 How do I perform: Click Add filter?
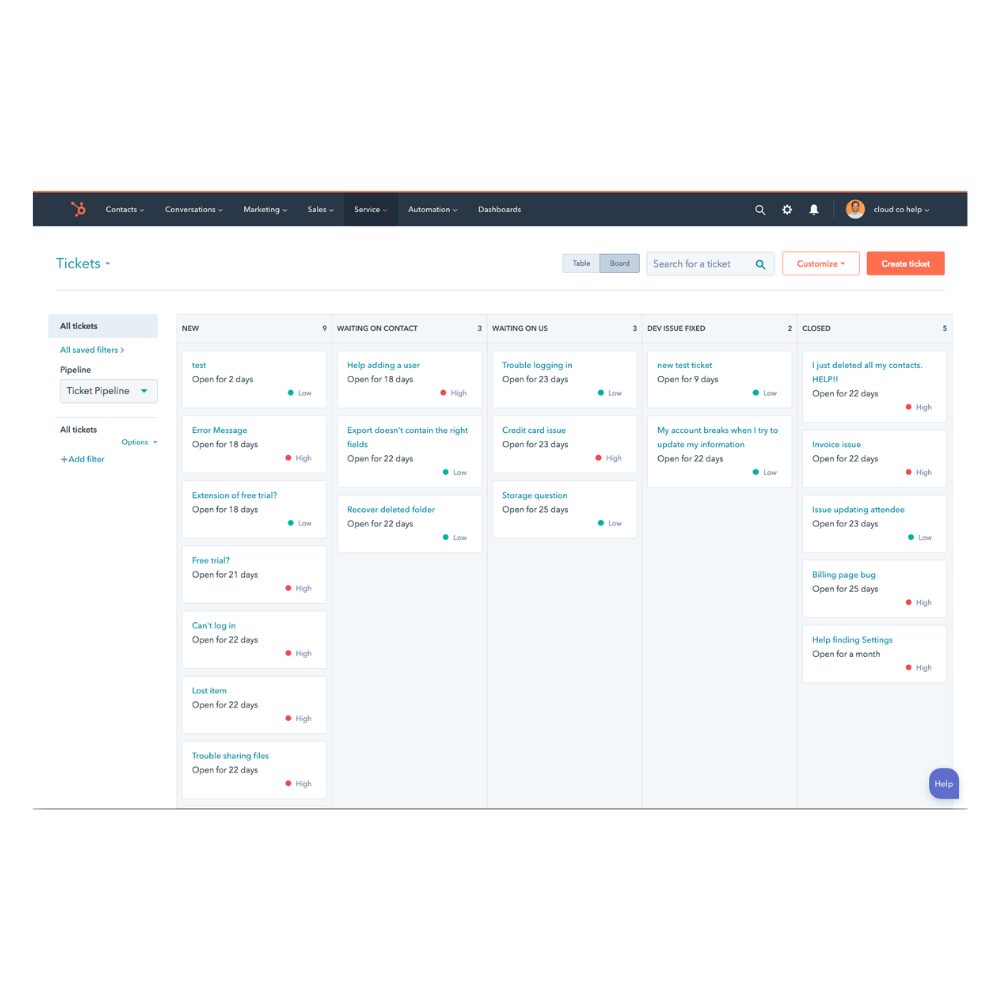pyautogui.click(x=82, y=459)
